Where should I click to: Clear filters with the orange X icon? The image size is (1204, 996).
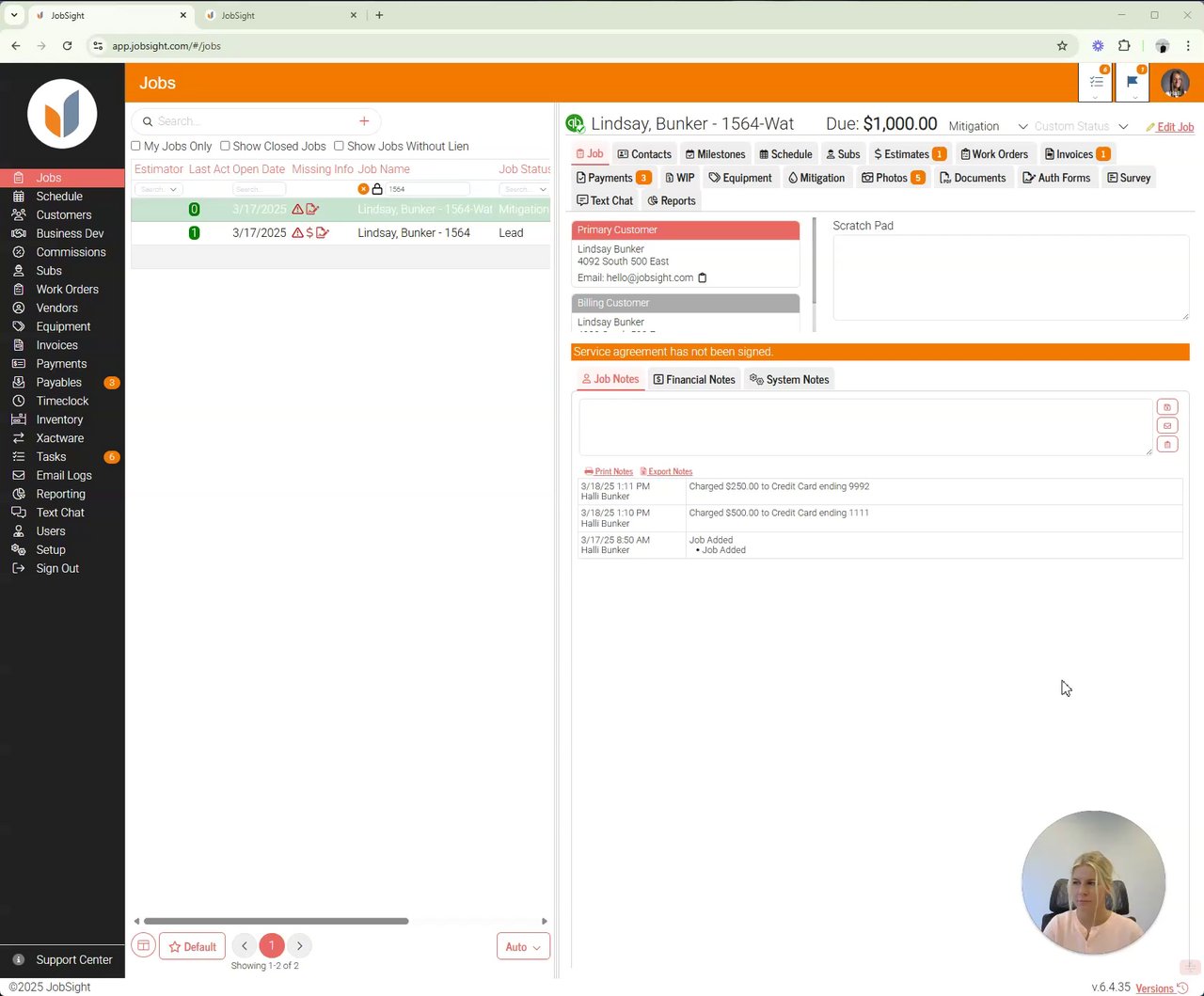(x=363, y=189)
